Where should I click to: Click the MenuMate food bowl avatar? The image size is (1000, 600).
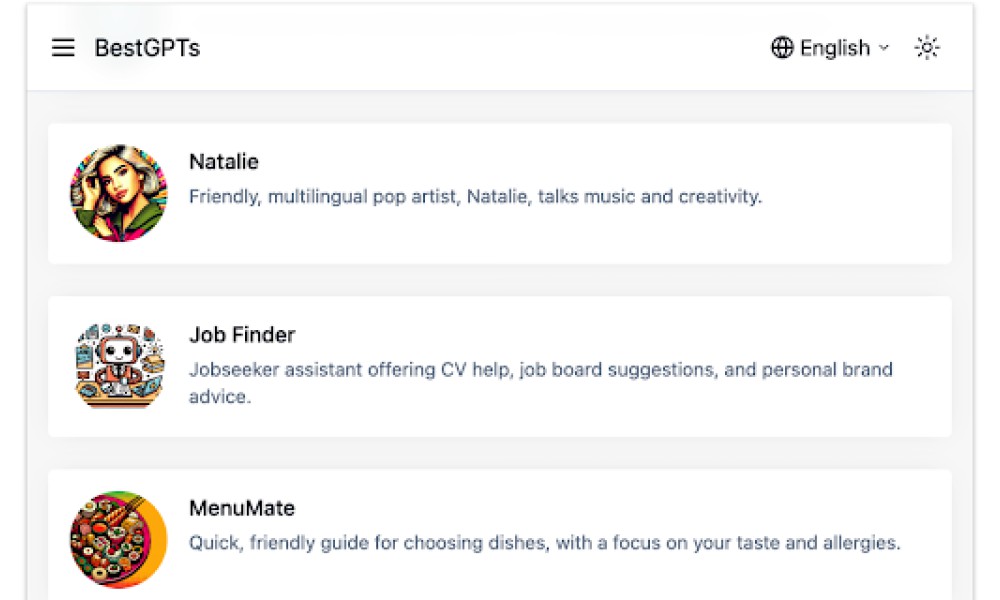pos(119,539)
